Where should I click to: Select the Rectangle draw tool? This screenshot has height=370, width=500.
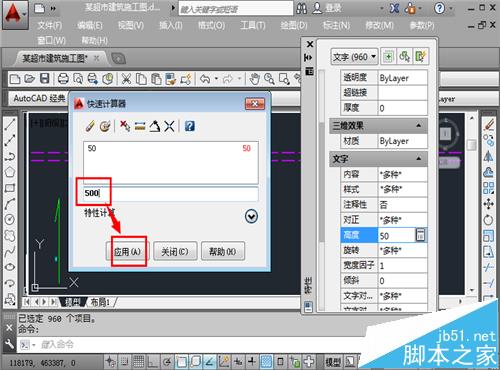10,188
